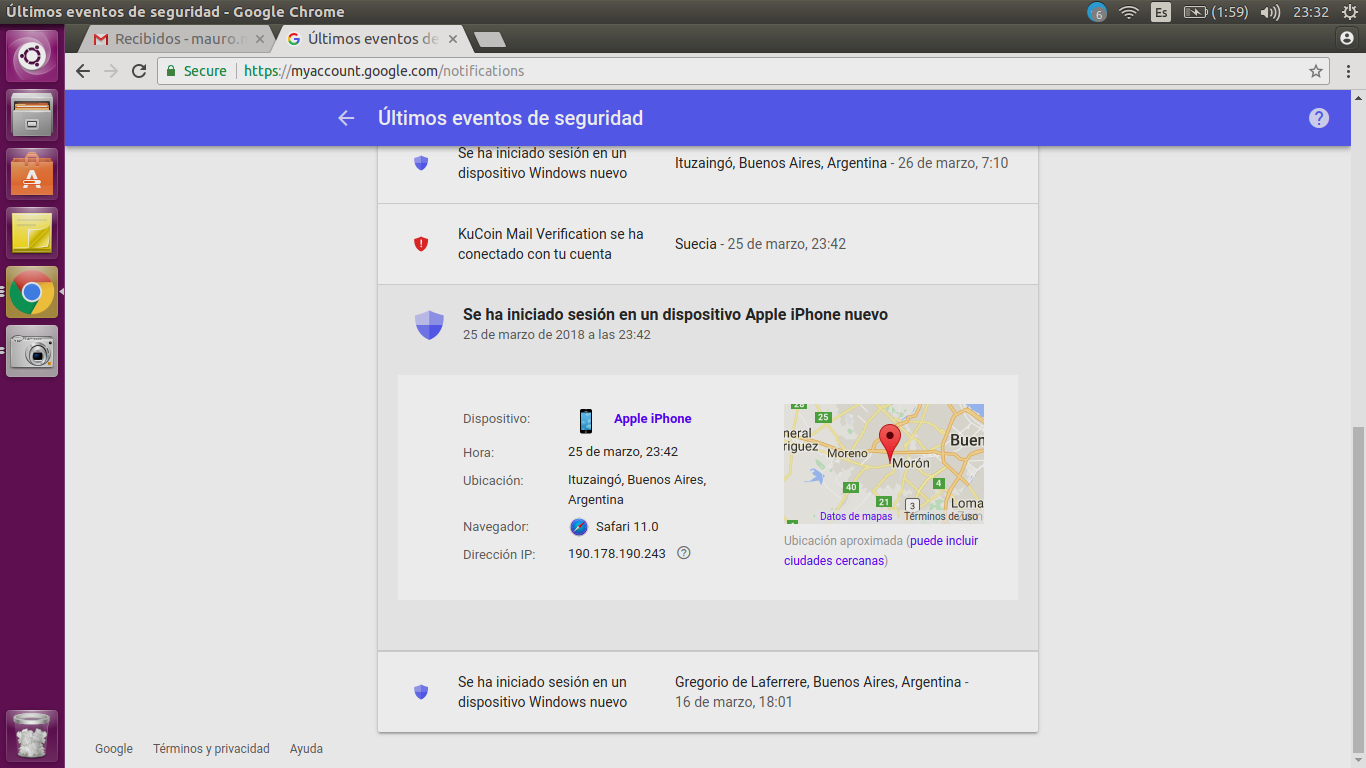Open Screenshot camera app in launcher
This screenshot has height=768, width=1366.
tap(32, 351)
